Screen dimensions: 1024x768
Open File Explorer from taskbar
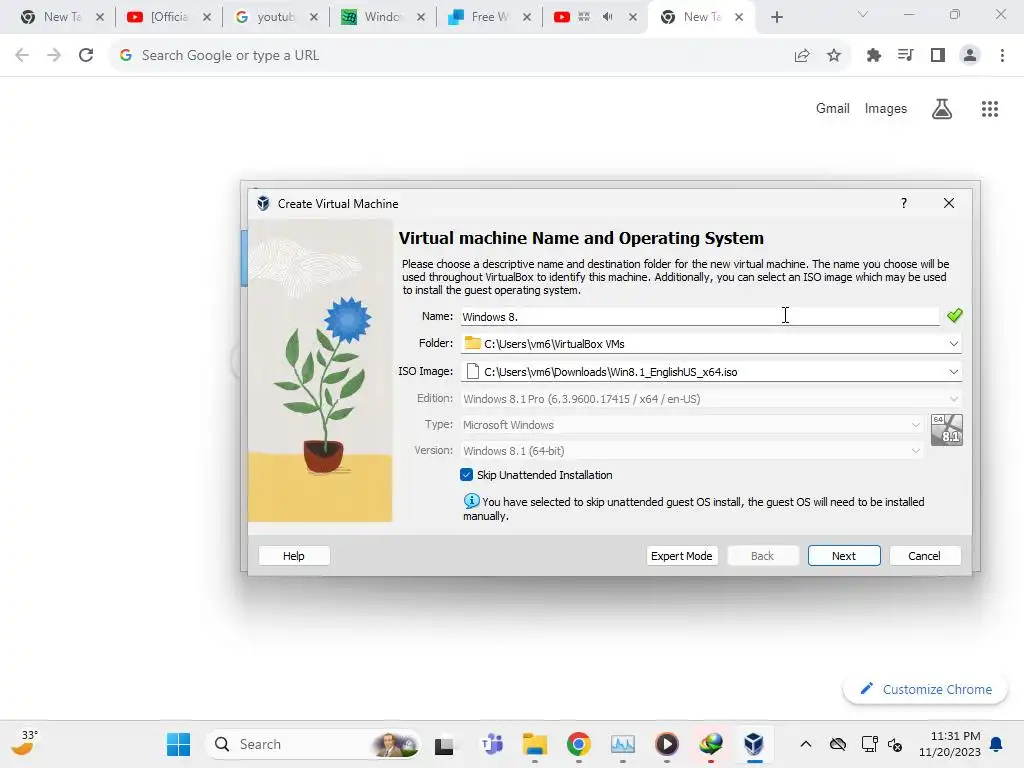535,744
